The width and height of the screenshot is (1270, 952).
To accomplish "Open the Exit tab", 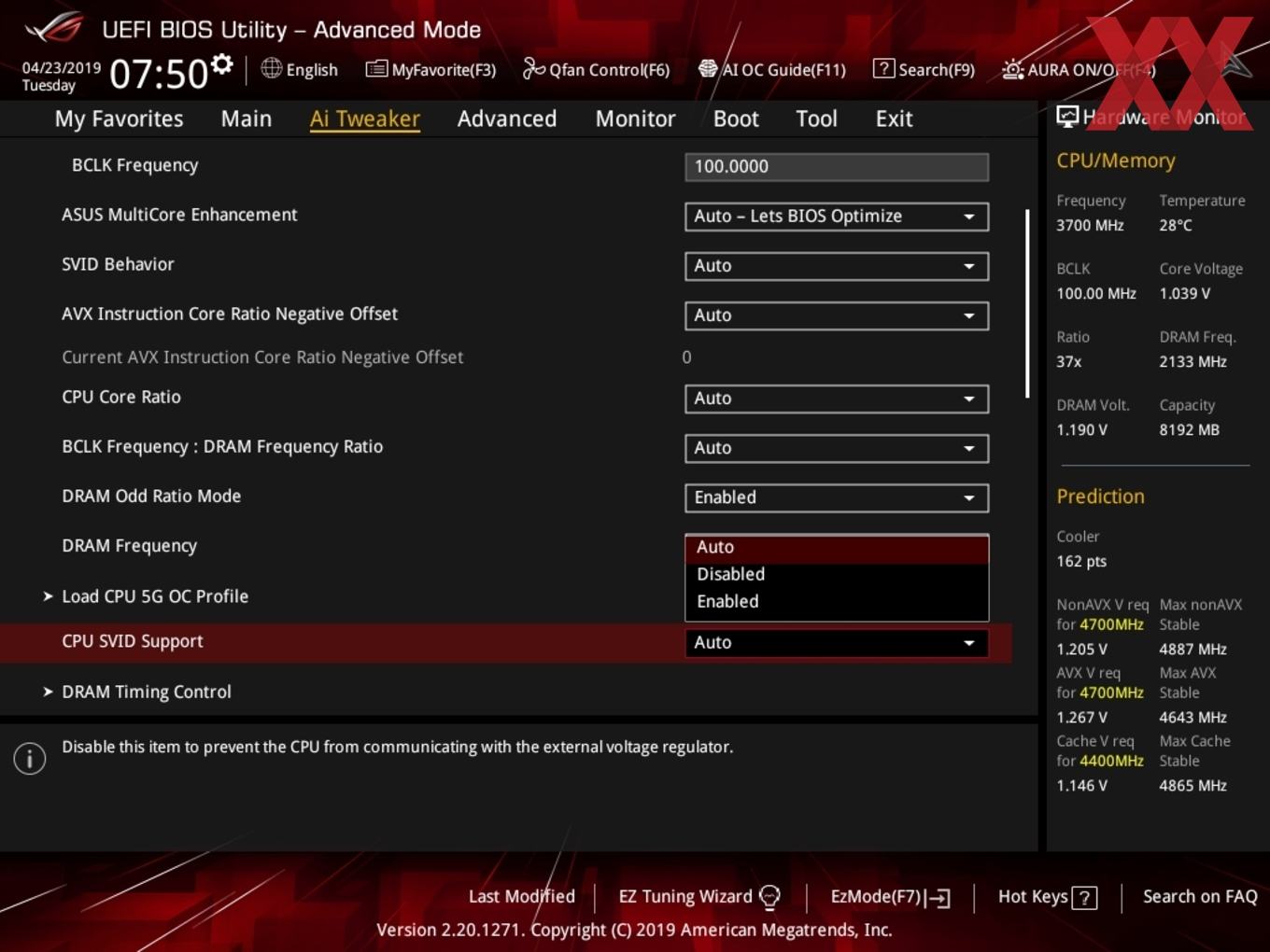I will click(x=894, y=119).
